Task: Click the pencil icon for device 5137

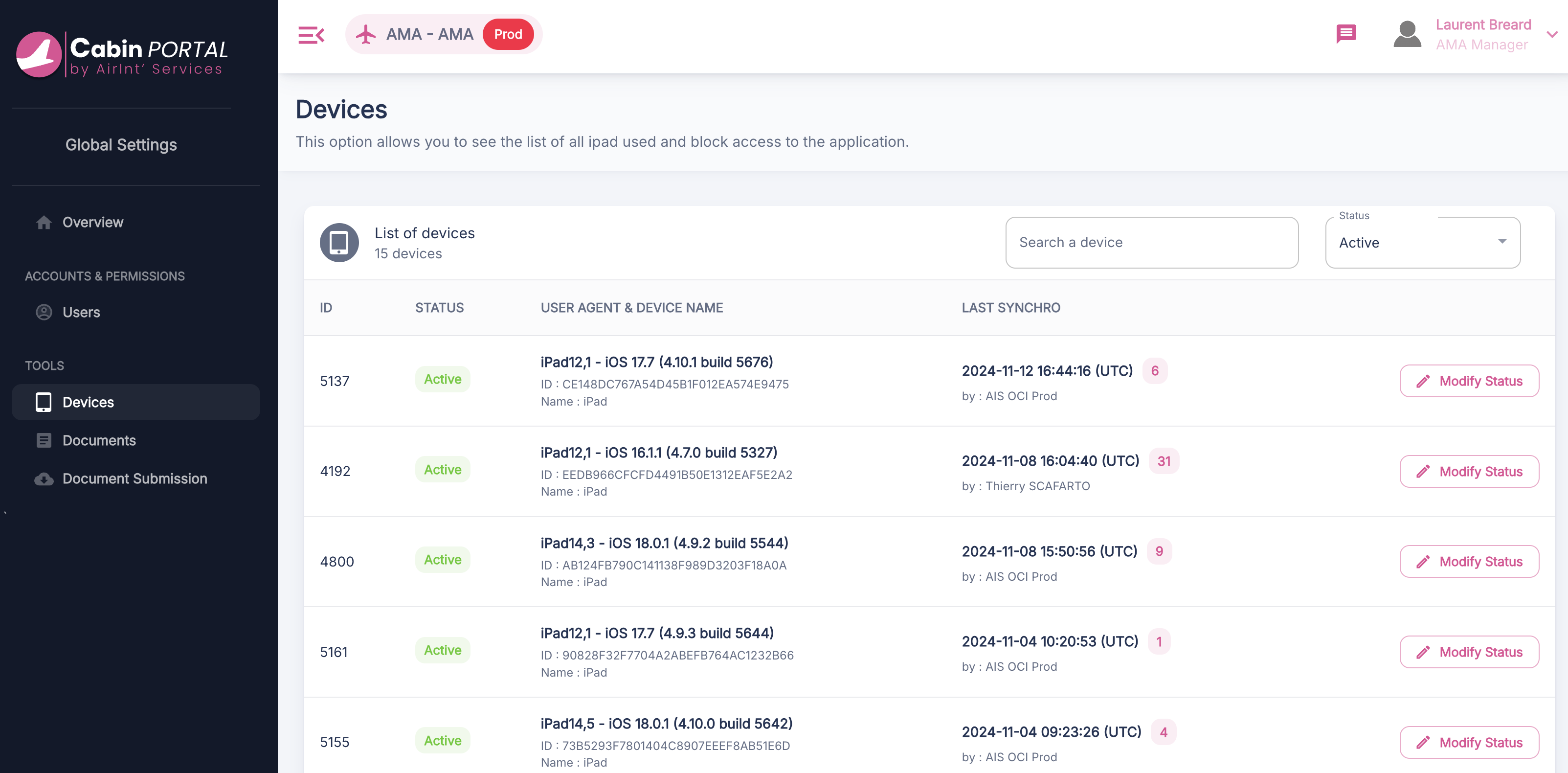Action: pyautogui.click(x=1423, y=381)
